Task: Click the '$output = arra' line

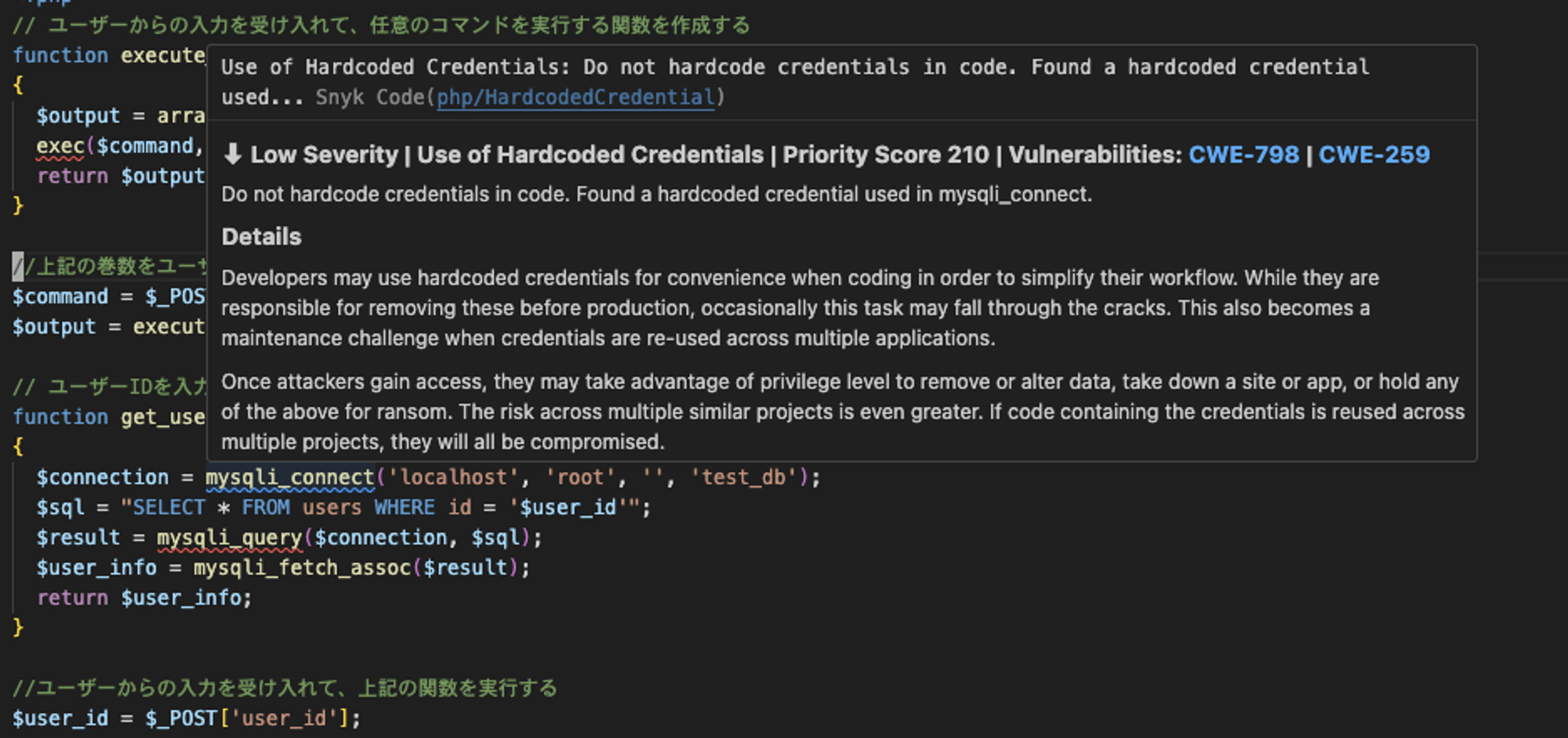Action: (x=121, y=116)
